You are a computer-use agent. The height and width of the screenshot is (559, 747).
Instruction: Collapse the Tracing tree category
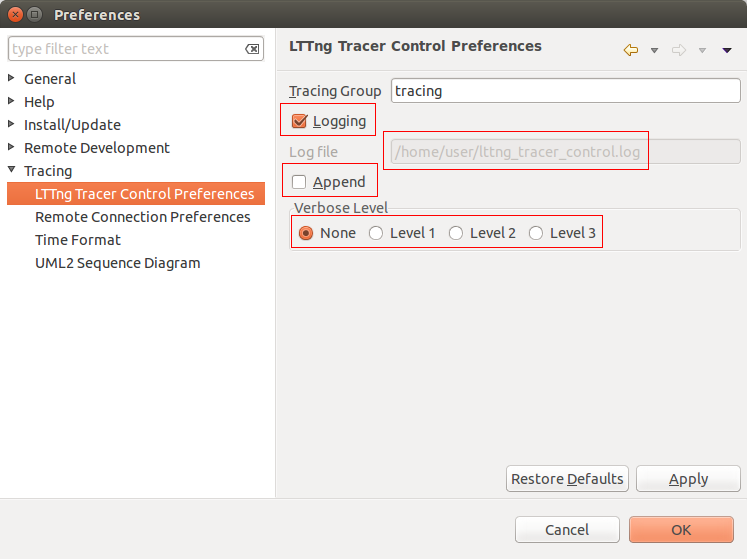point(12,170)
